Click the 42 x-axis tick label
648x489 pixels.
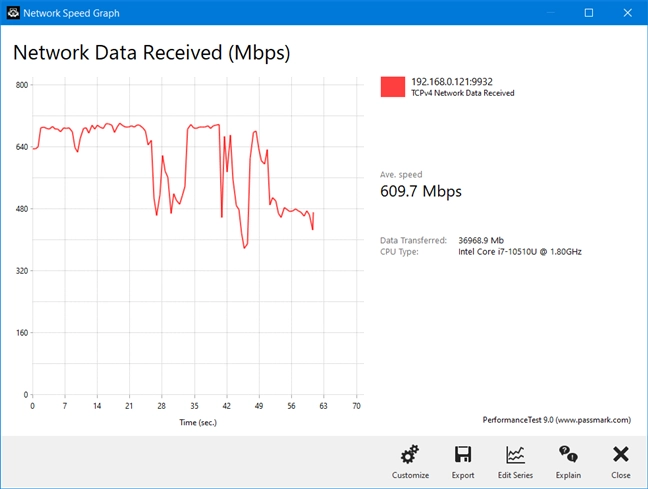(x=226, y=406)
